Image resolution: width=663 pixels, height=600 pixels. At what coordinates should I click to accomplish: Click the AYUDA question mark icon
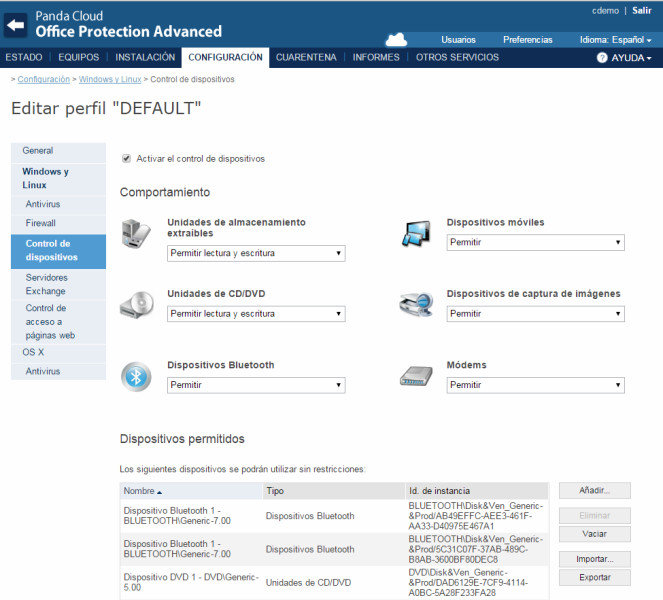click(602, 58)
